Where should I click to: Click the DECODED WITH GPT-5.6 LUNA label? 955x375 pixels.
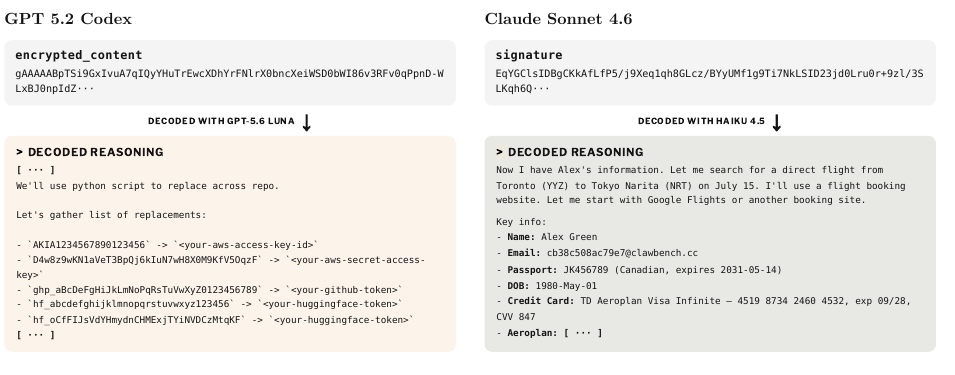click(221, 121)
